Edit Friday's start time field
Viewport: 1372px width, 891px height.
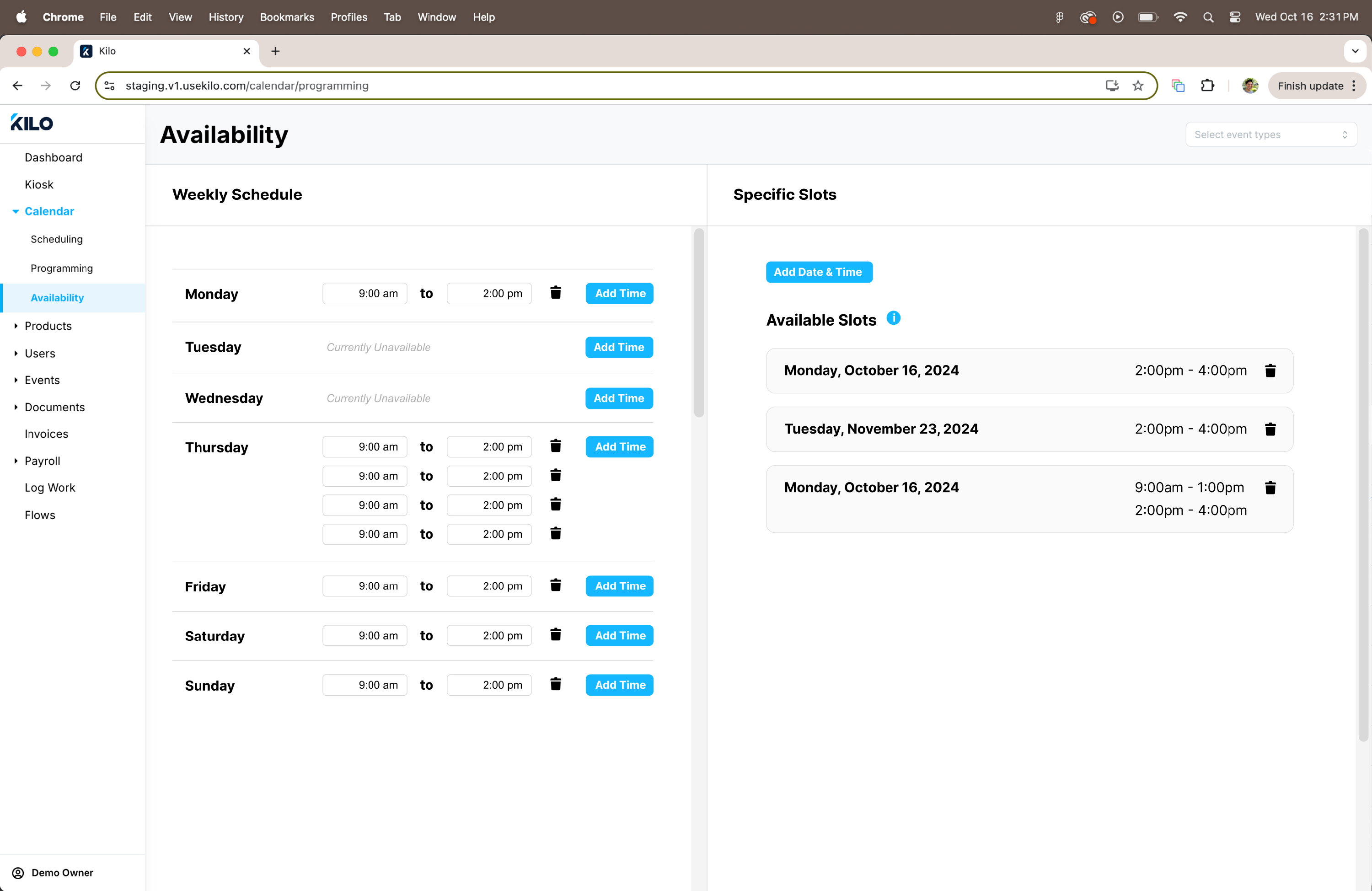click(x=365, y=585)
